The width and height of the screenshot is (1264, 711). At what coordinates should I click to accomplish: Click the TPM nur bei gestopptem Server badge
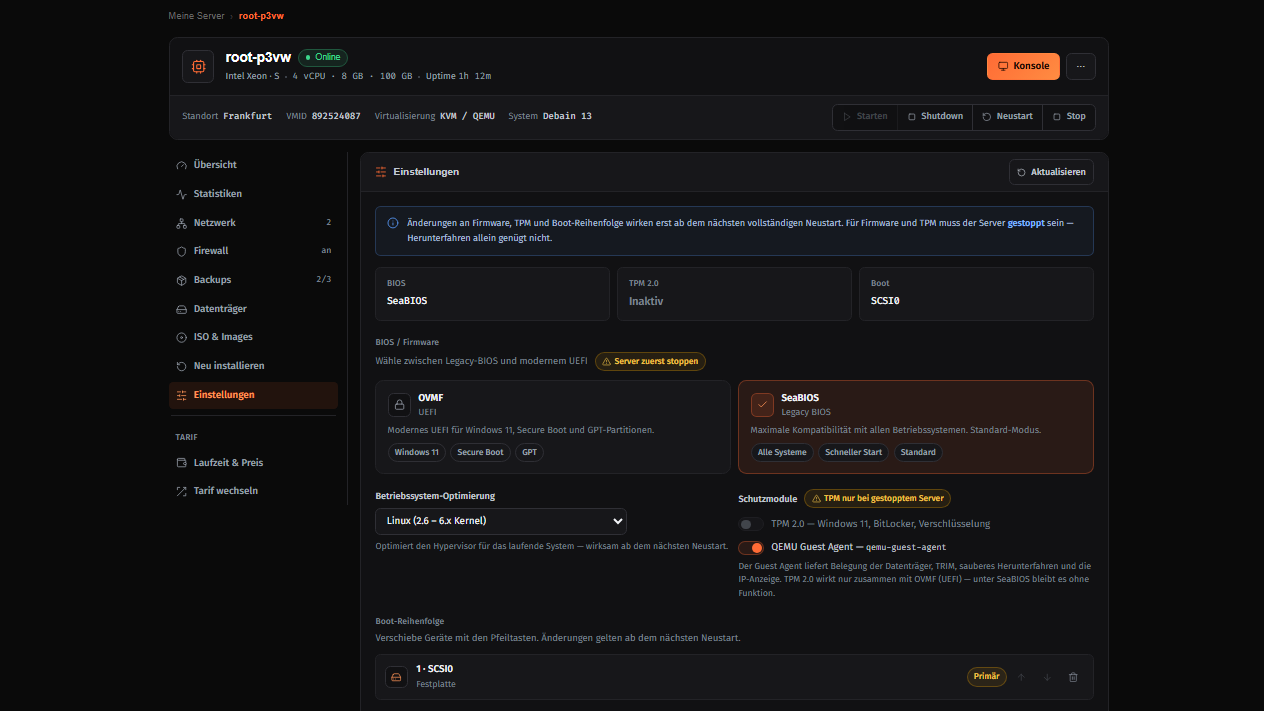pos(877,498)
